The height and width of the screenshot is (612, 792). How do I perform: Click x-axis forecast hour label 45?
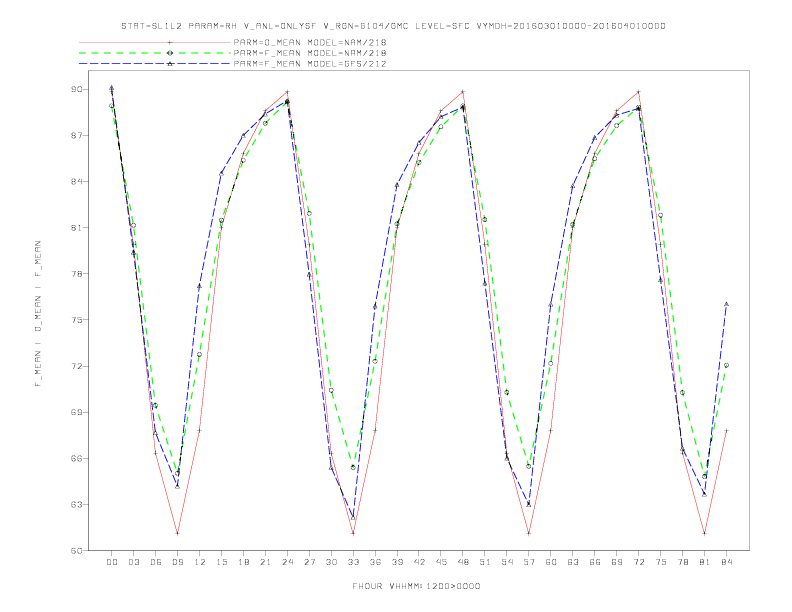pos(441,562)
